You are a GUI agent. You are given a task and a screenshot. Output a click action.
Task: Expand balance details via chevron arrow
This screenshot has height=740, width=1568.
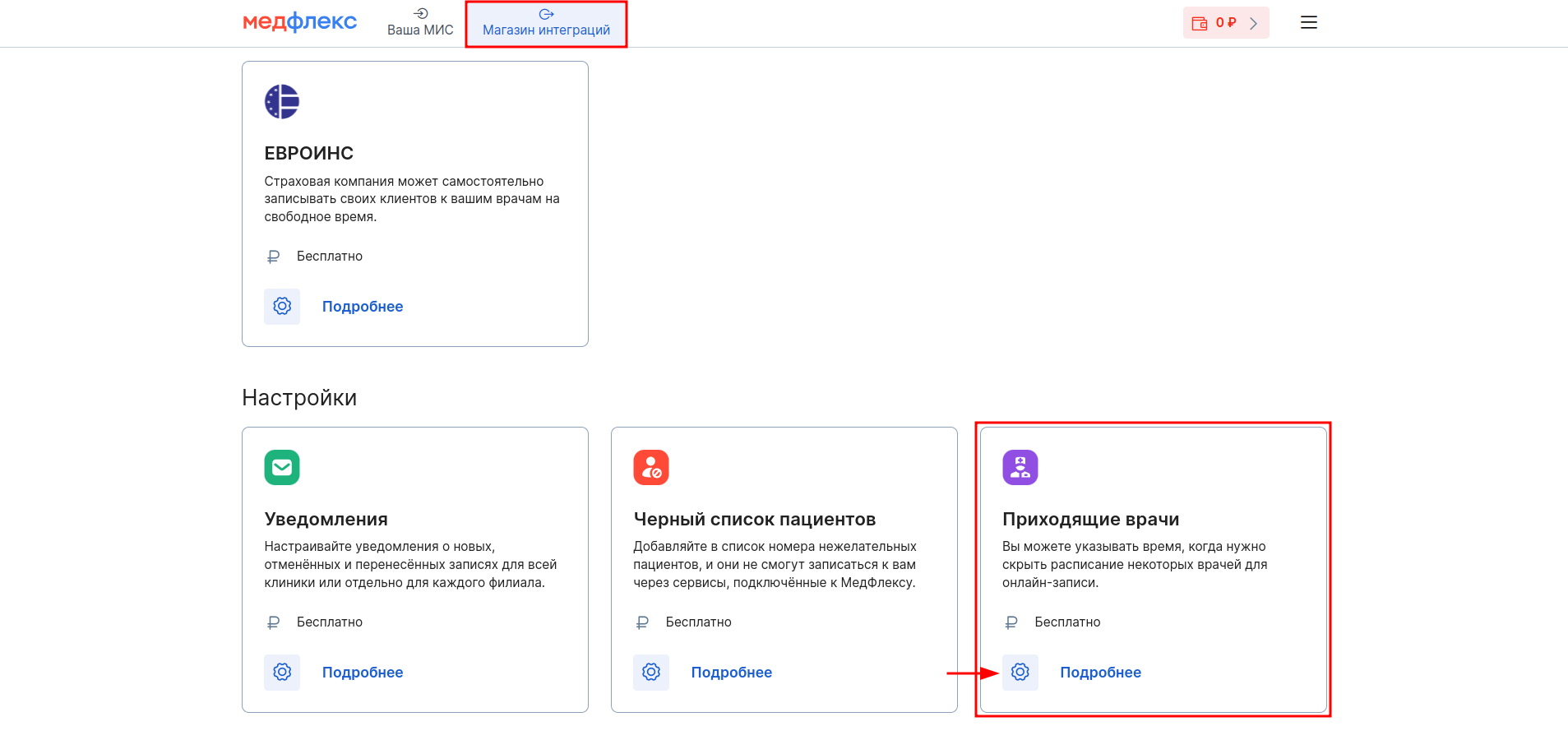[x=1254, y=23]
